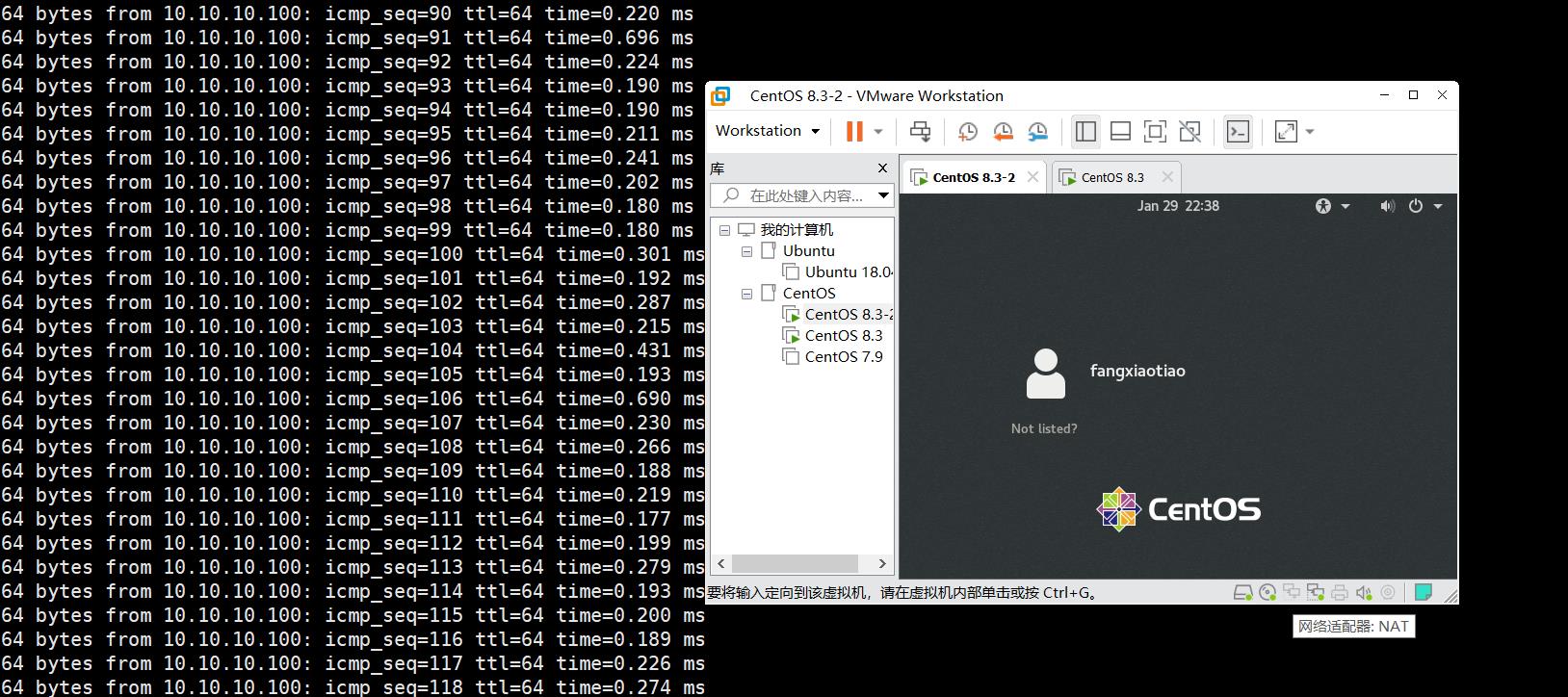The width and height of the screenshot is (1568, 697).
Task: Open the snapshot manager icon
Action: coord(1037,131)
